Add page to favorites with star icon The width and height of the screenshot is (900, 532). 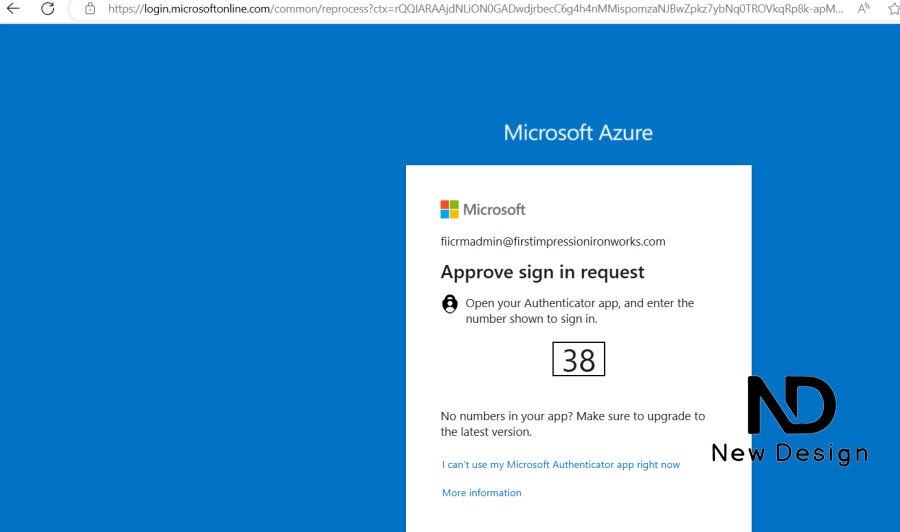893,9
